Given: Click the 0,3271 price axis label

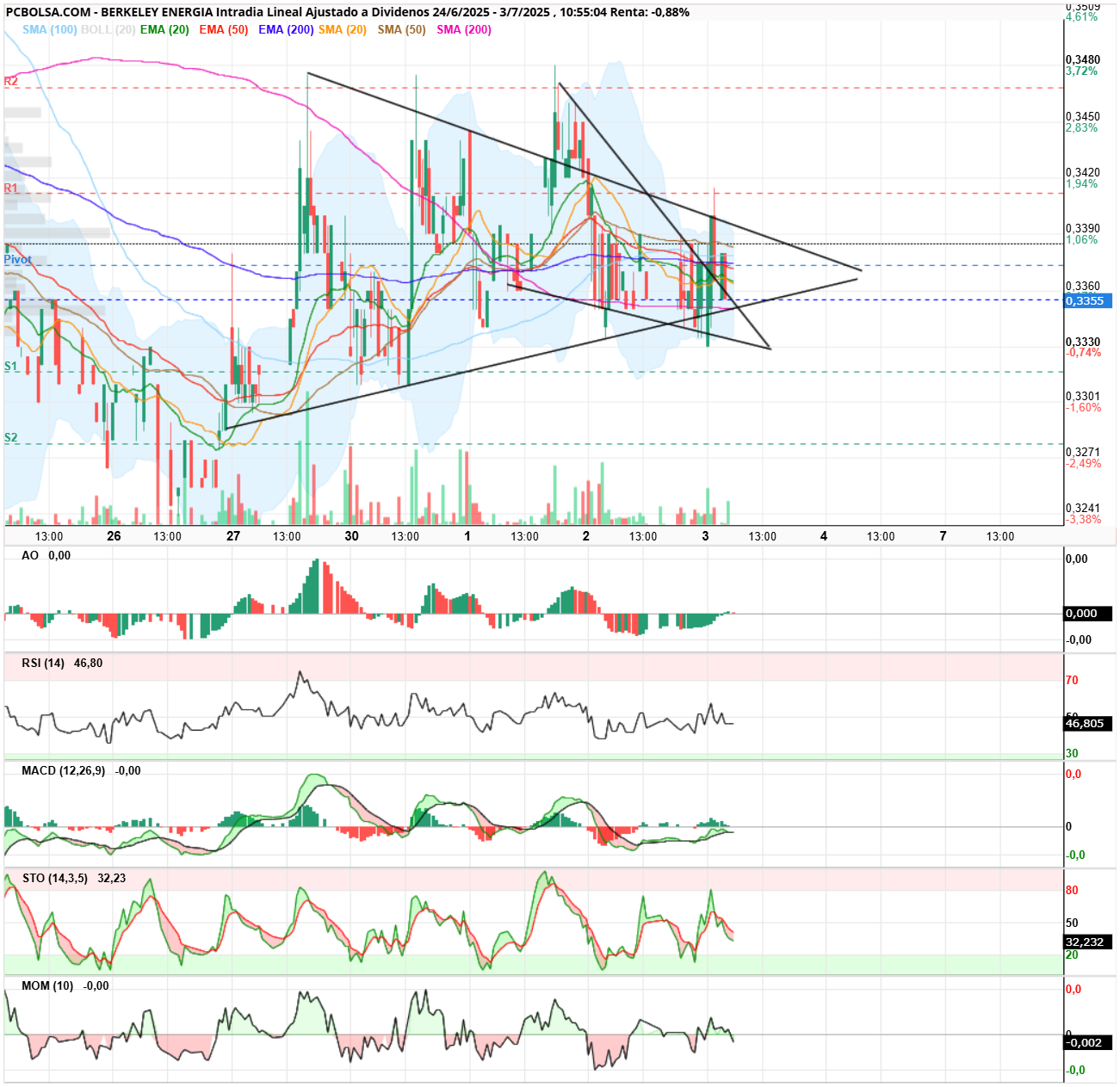Looking at the screenshot, I should (1082, 452).
